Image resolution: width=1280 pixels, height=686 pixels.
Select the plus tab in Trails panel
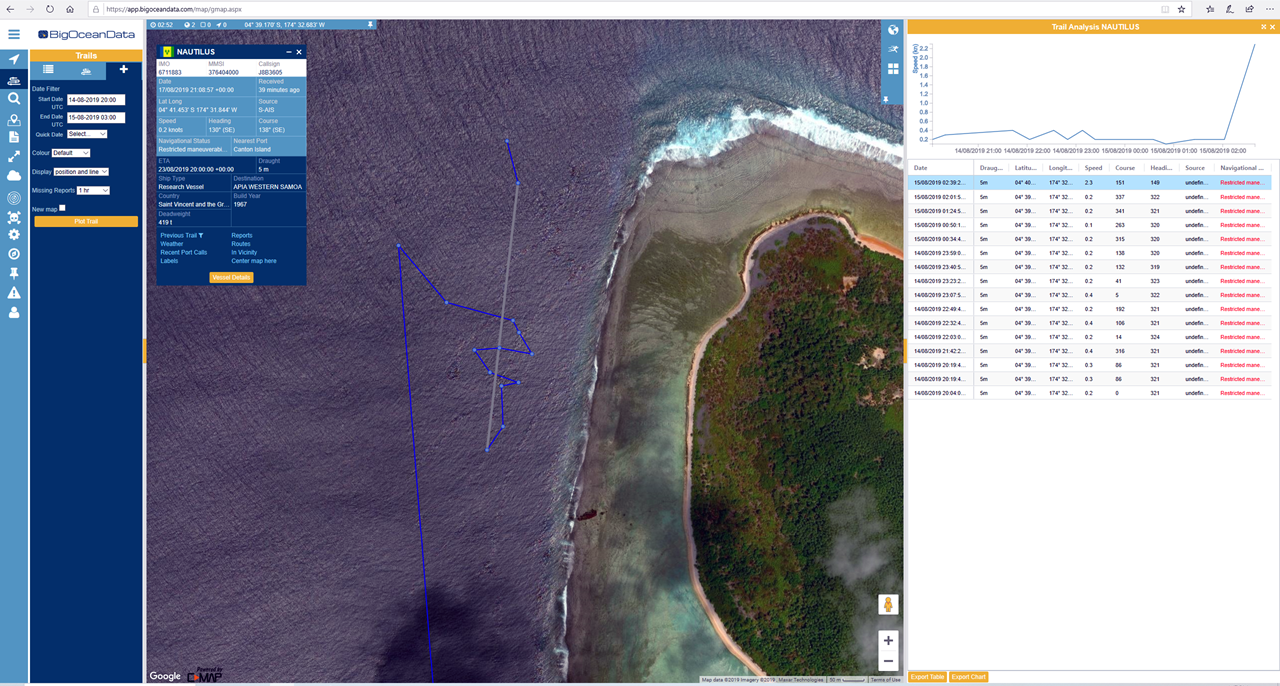point(123,70)
